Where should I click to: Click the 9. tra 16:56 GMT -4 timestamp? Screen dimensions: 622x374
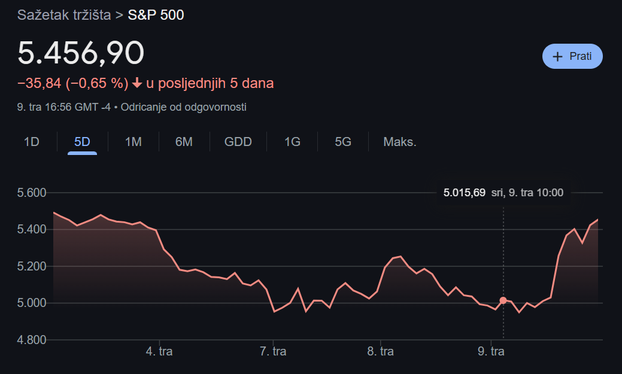click(x=64, y=107)
